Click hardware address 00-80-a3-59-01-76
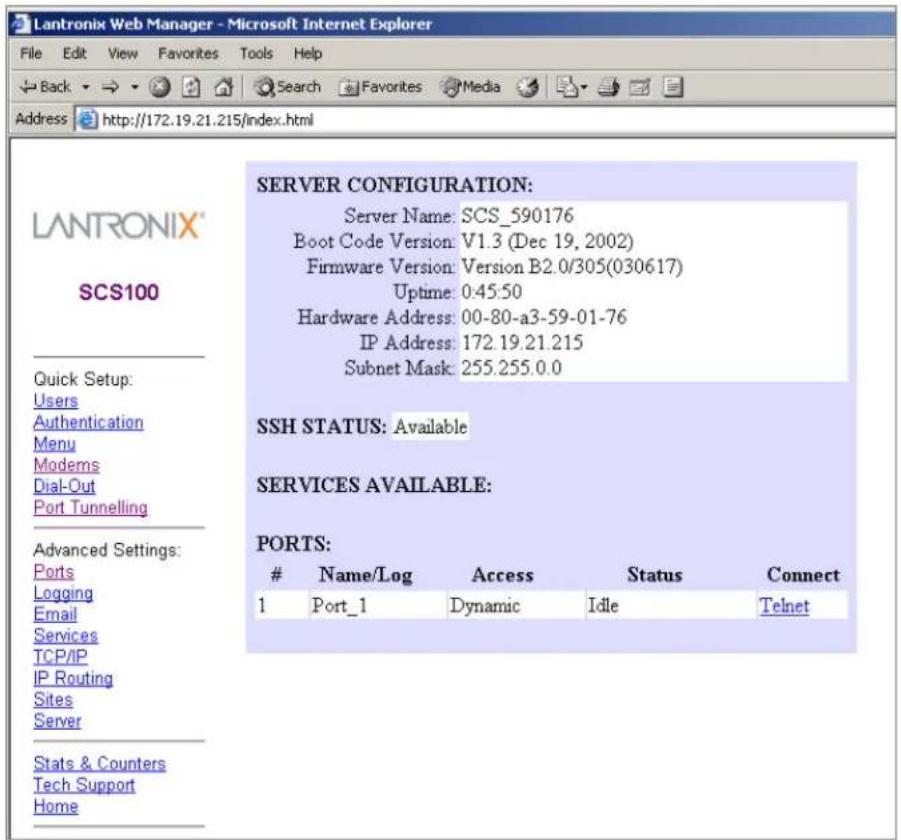 544,317
